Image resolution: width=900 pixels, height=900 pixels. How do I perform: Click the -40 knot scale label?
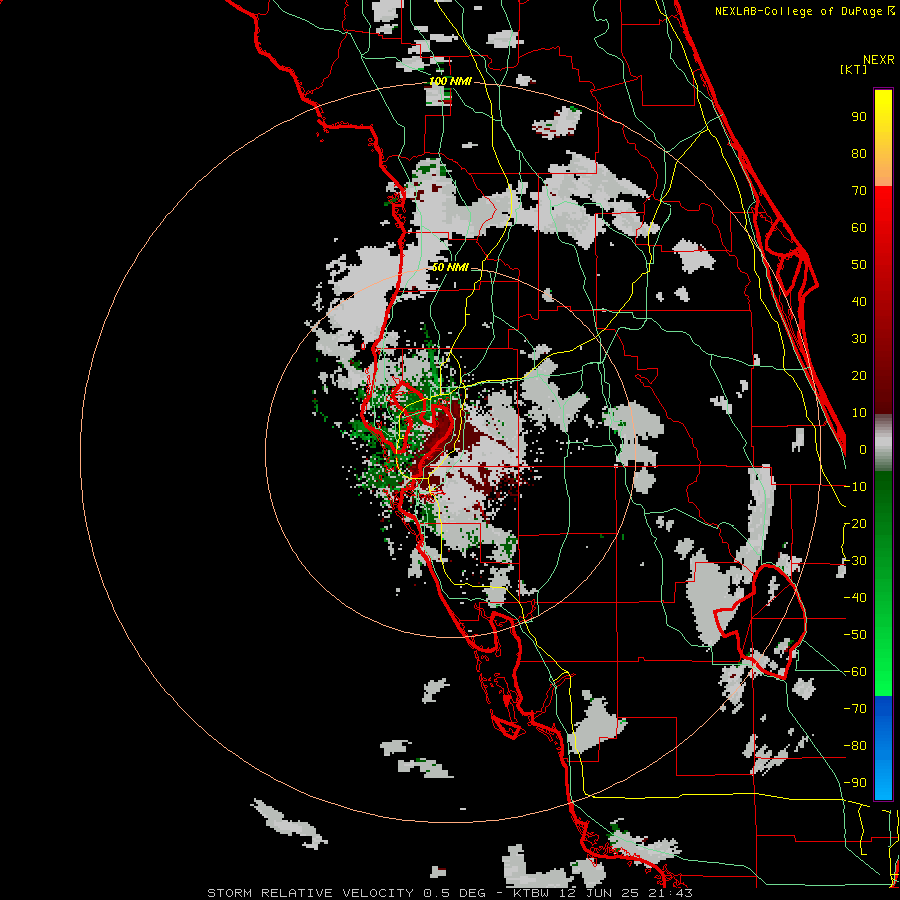(x=855, y=598)
